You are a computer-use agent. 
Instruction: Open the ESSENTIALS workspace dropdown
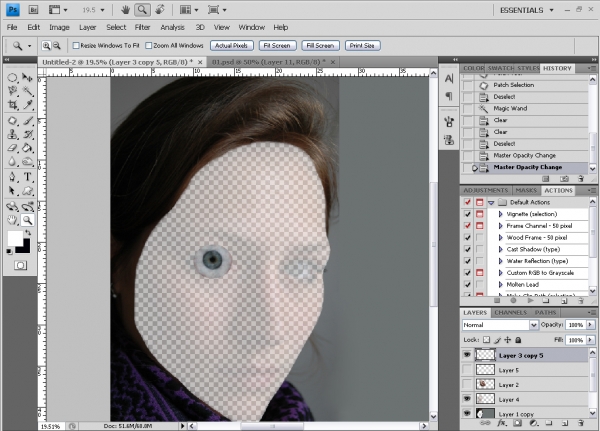coord(527,10)
